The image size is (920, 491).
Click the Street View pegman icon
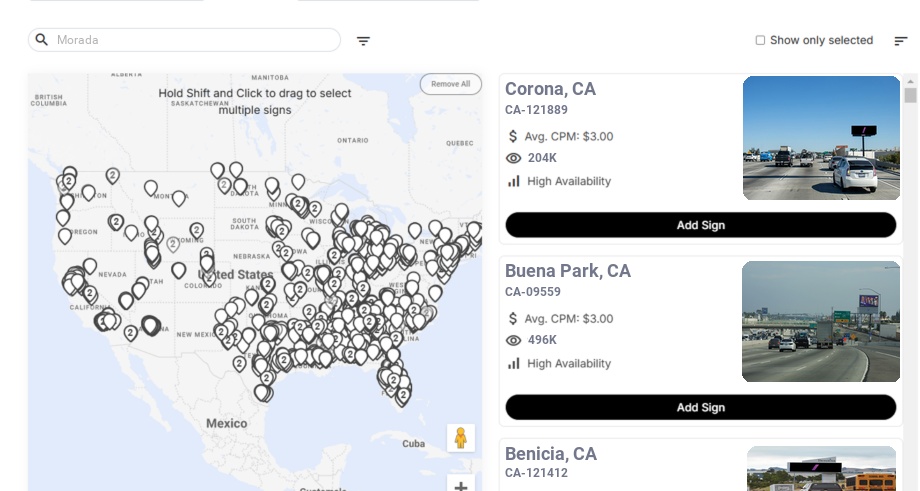460,438
